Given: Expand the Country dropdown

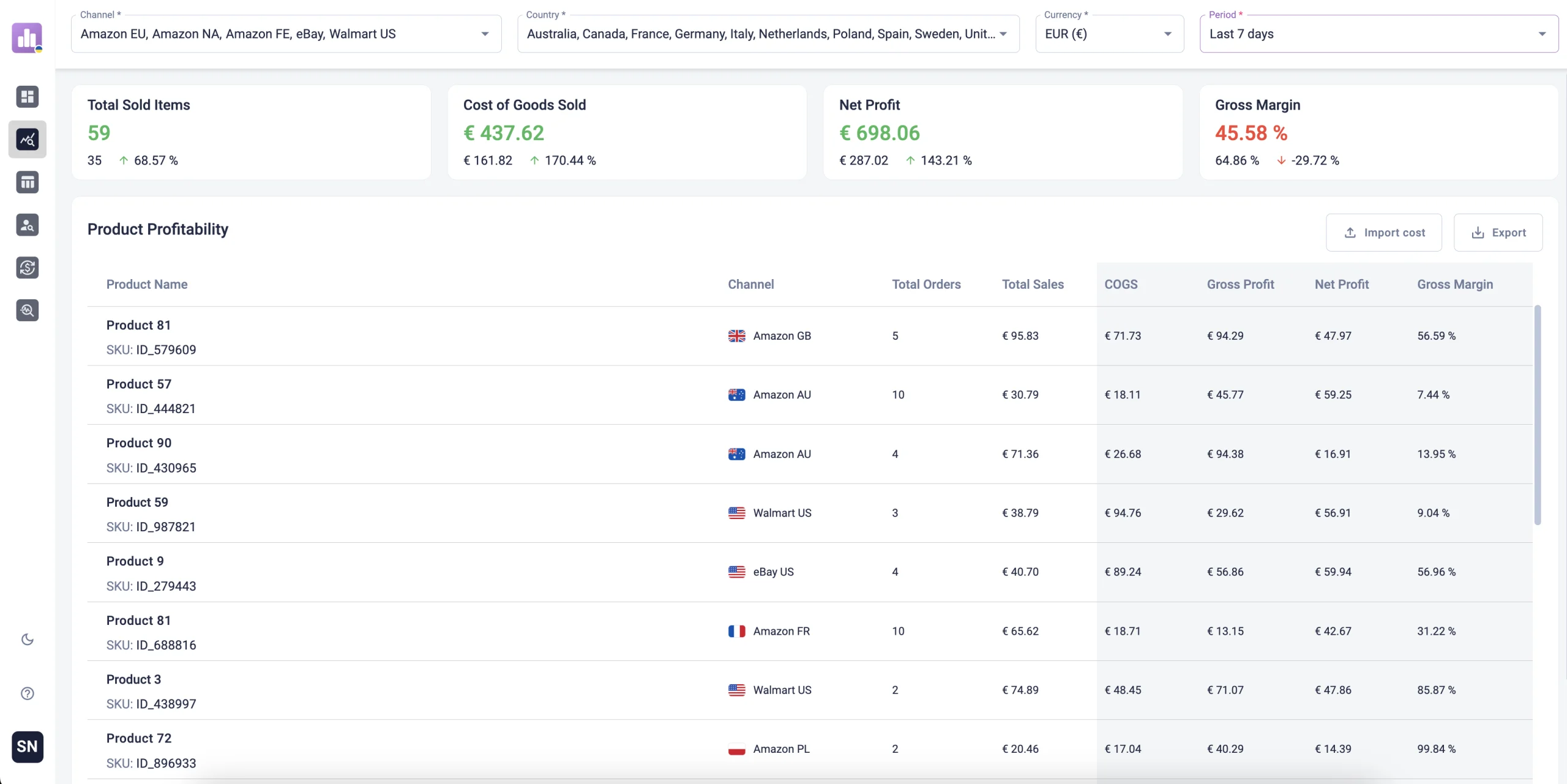Looking at the screenshot, I should (768, 34).
